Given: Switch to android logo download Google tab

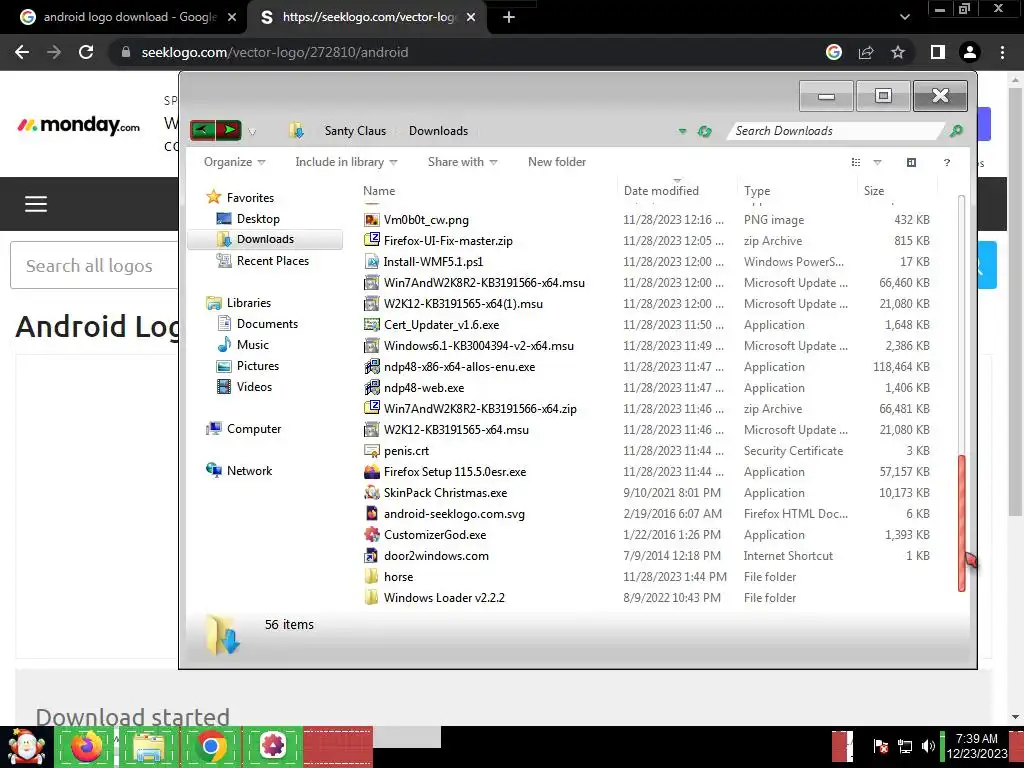Looking at the screenshot, I should point(127,17).
